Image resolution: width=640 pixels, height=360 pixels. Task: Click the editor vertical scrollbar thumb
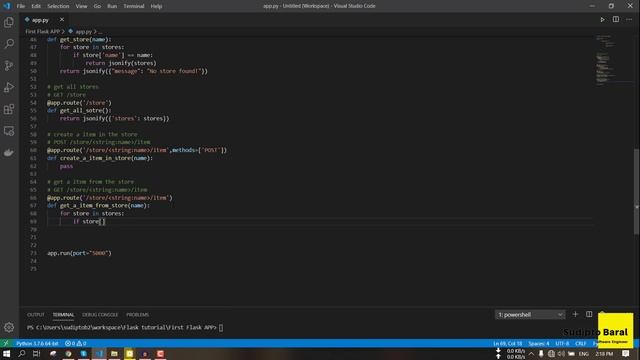(x=636, y=191)
